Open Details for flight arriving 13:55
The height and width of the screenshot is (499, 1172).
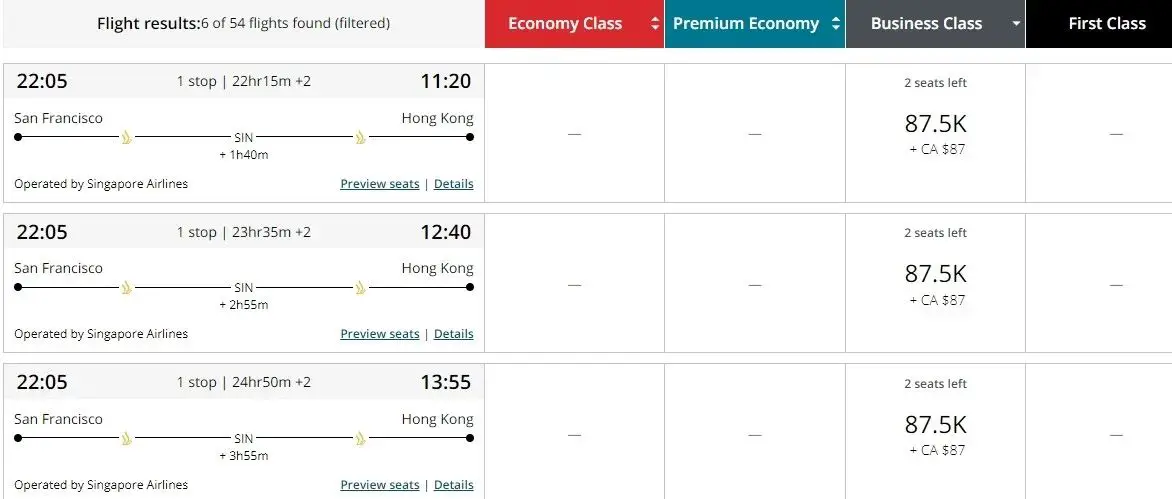point(453,485)
